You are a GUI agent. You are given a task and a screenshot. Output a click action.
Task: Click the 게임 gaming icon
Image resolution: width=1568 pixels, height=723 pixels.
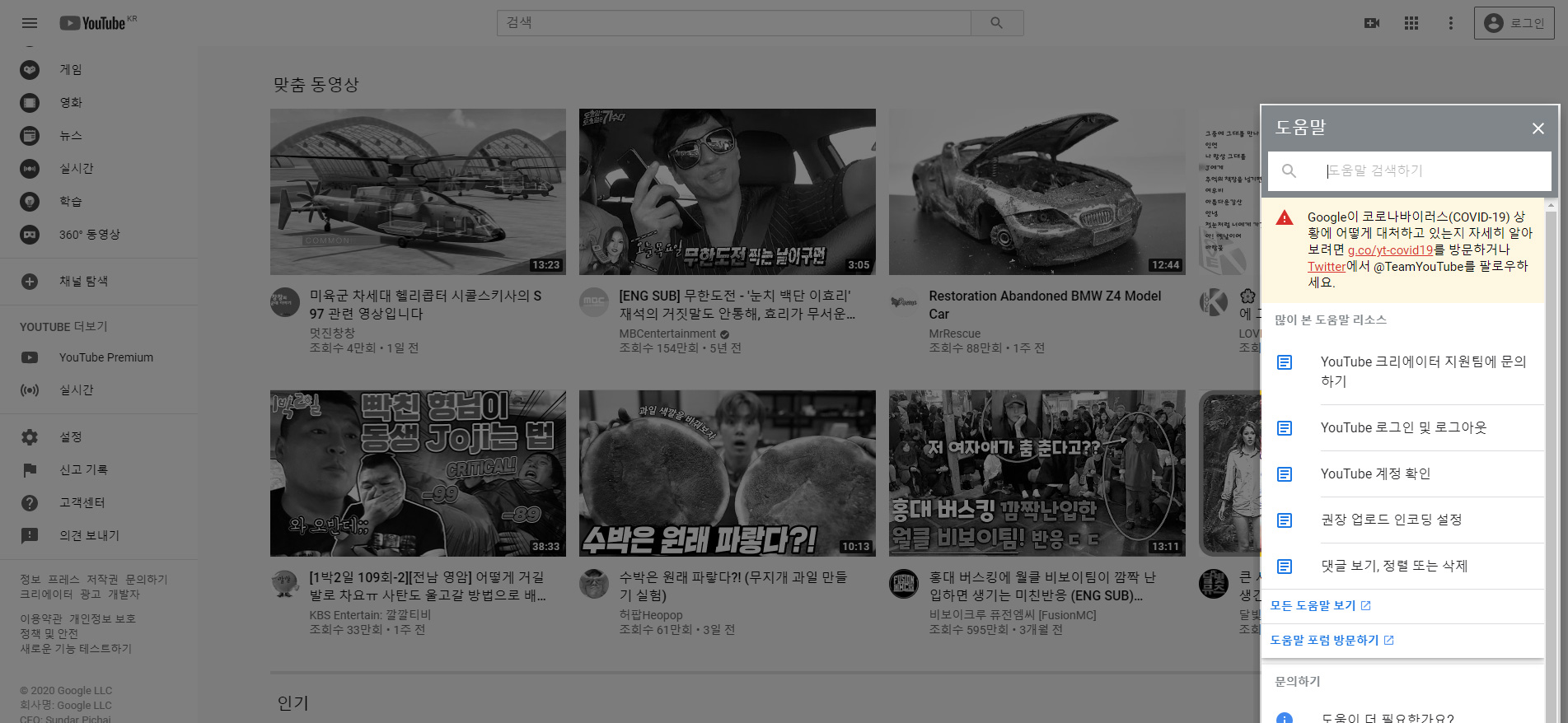pyautogui.click(x=30, y=70)
